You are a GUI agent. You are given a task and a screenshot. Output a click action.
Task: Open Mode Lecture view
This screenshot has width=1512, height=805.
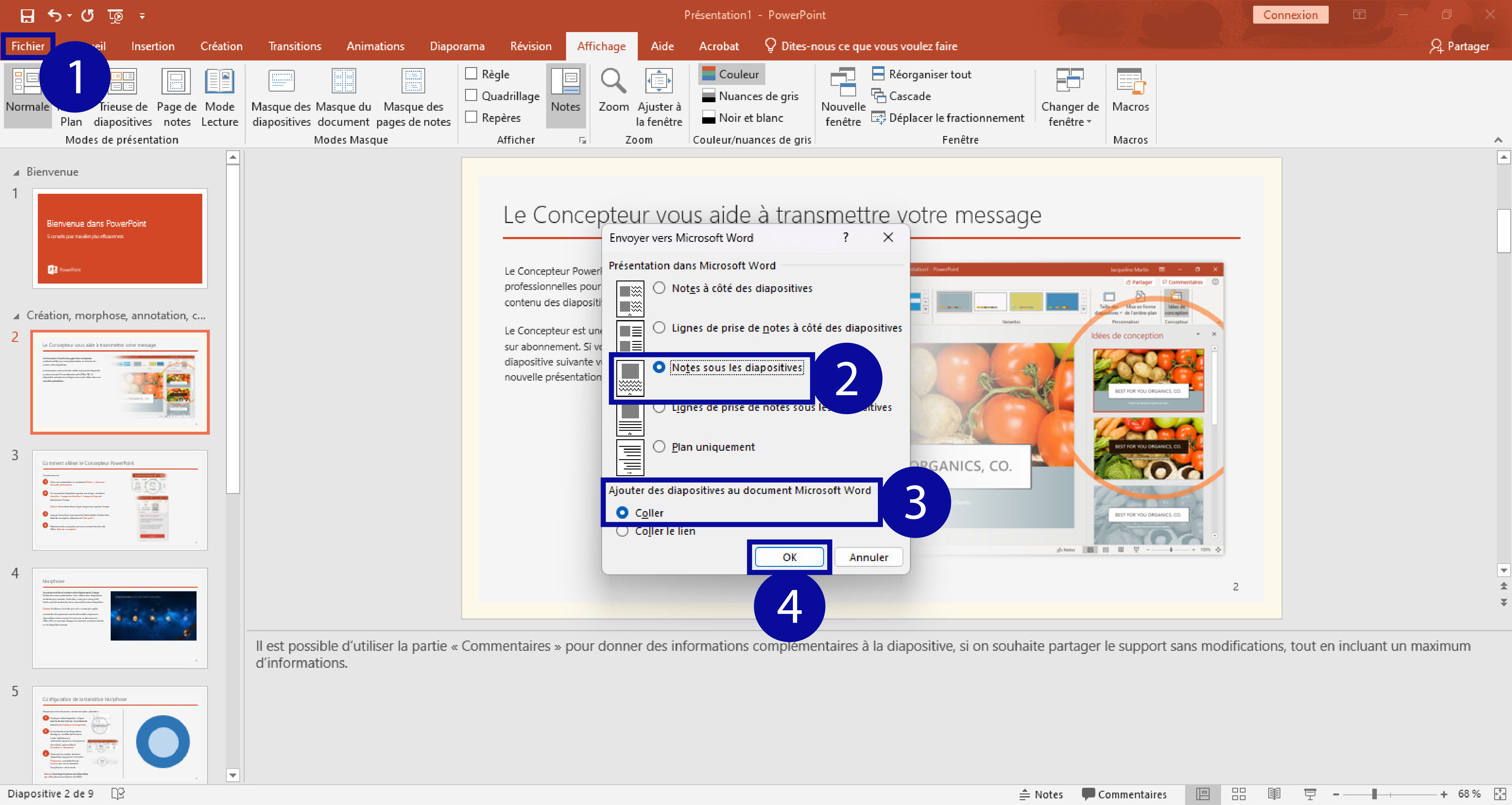[220, 82]
